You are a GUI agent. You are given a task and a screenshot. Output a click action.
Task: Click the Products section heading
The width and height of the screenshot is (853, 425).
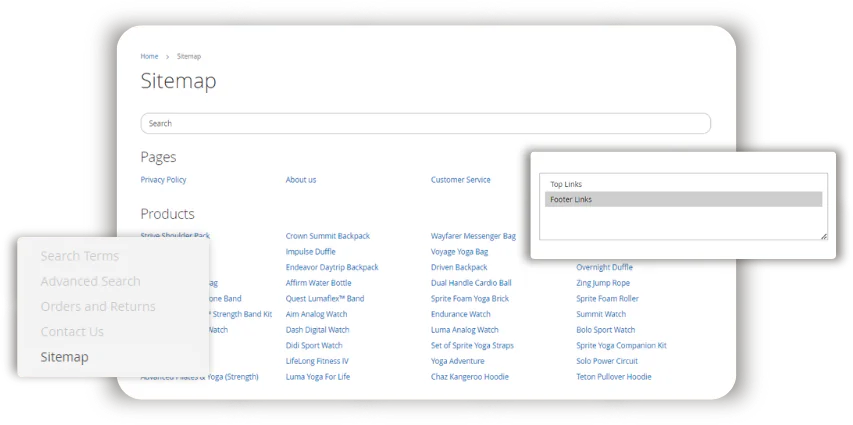pyautogui.click(x=168, y=214)
